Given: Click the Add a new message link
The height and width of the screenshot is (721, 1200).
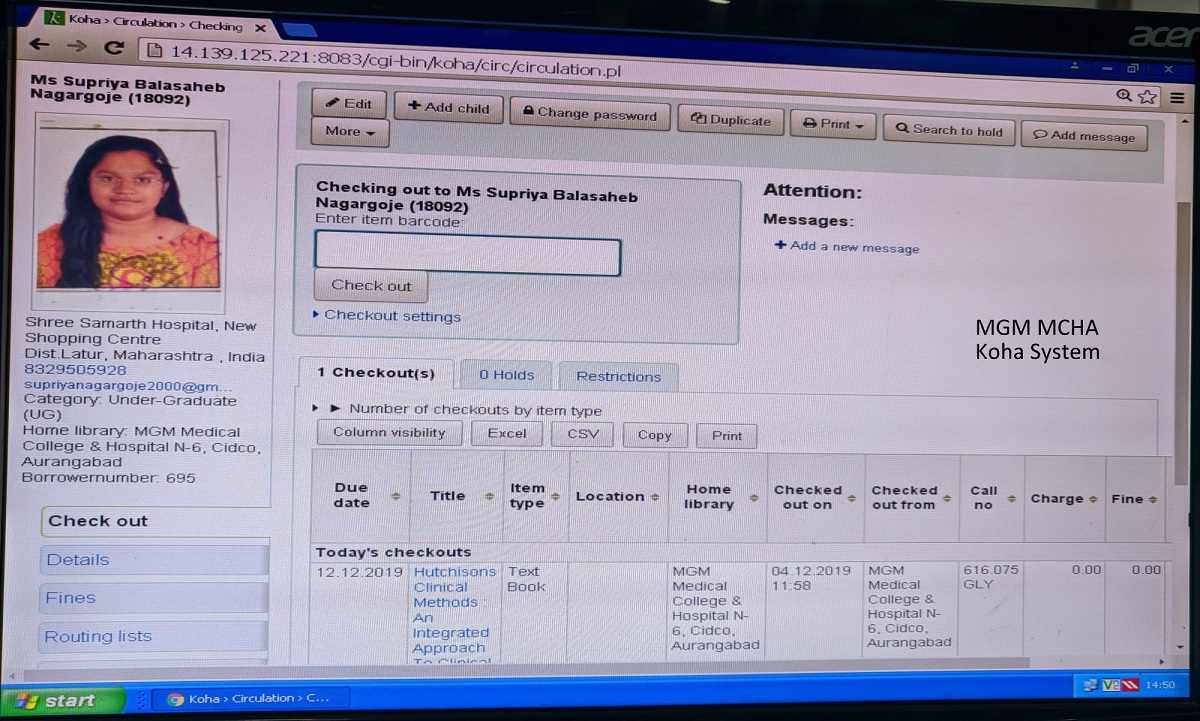Looking at the screenshot, I should (847, 247).
